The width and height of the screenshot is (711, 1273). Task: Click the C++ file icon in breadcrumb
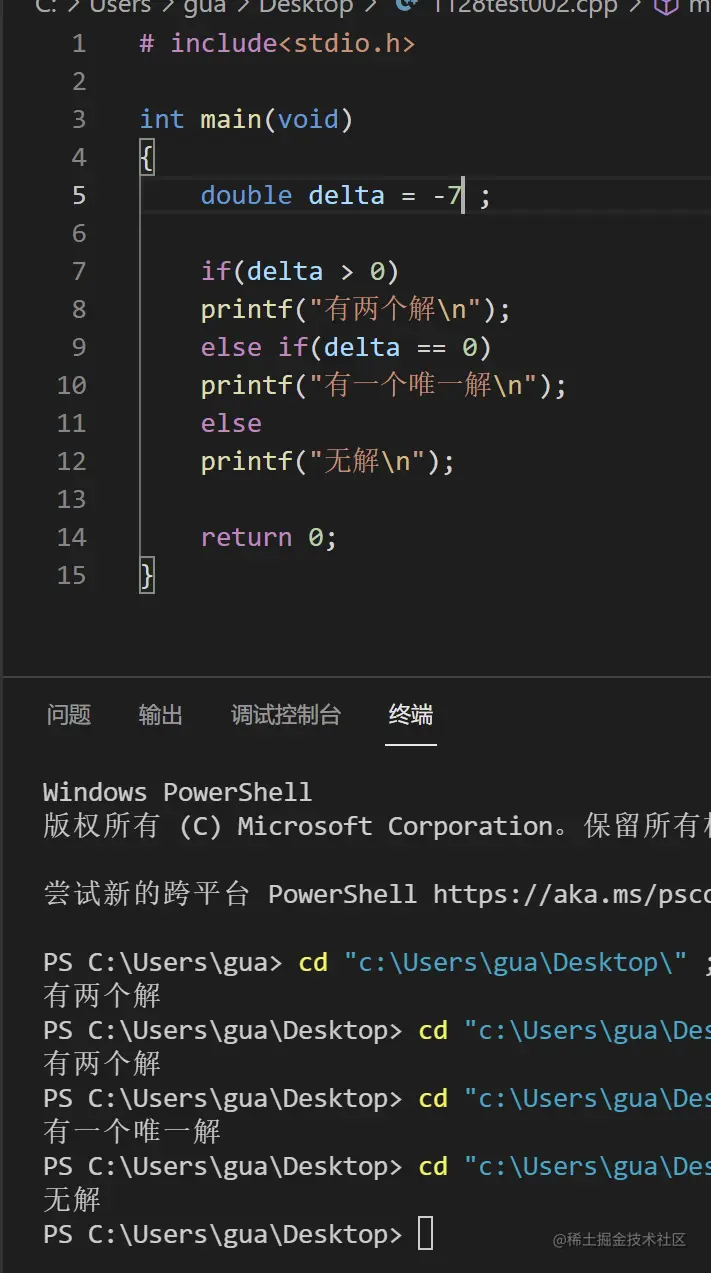407,6
